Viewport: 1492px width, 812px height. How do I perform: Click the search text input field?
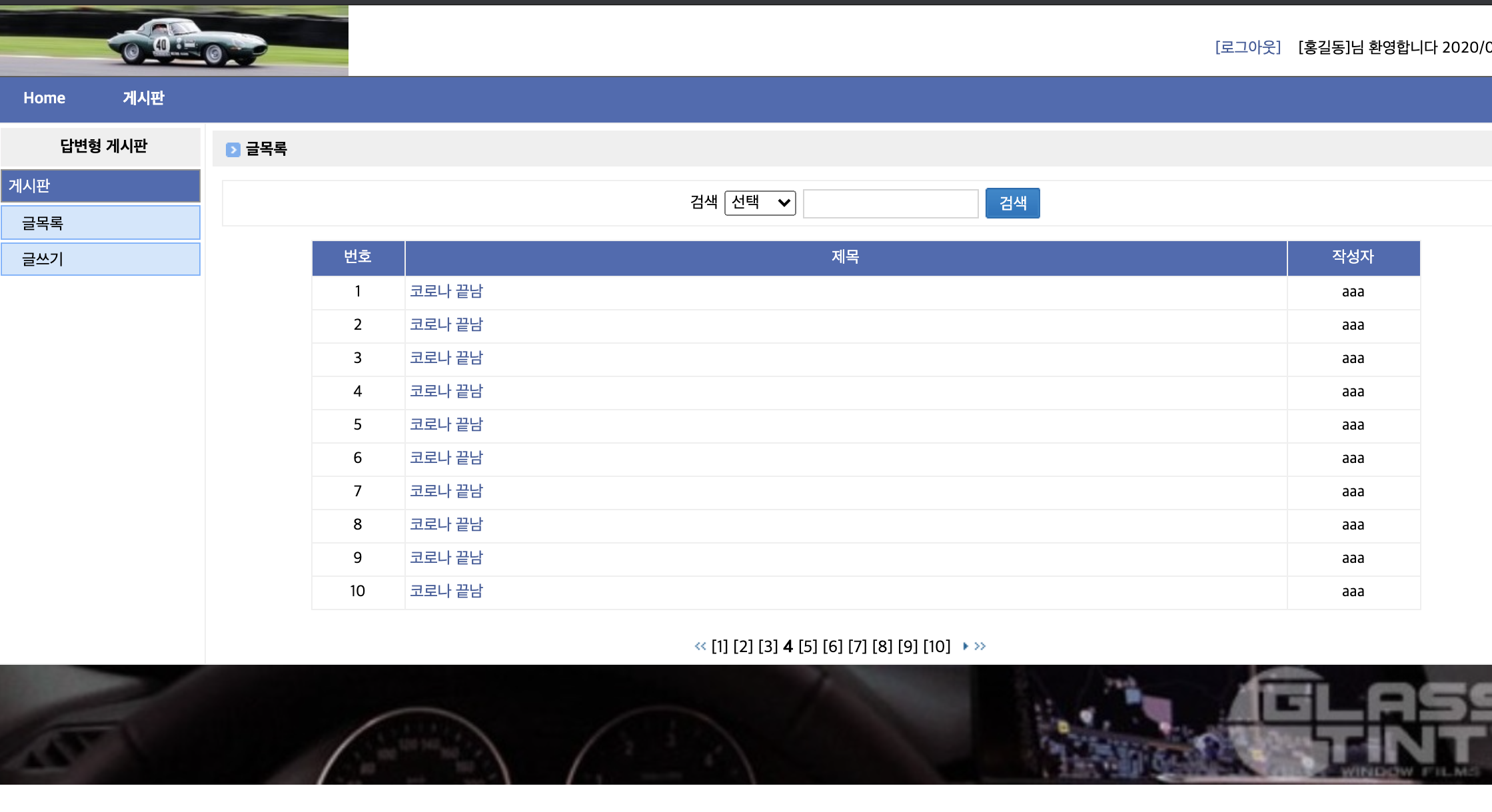(890, 204)
